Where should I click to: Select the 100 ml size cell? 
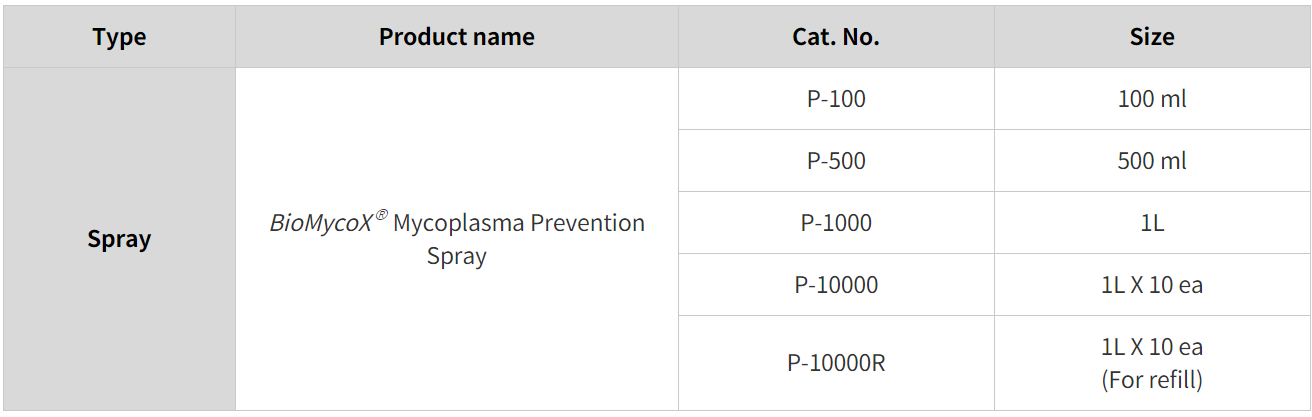point(1152,99)
